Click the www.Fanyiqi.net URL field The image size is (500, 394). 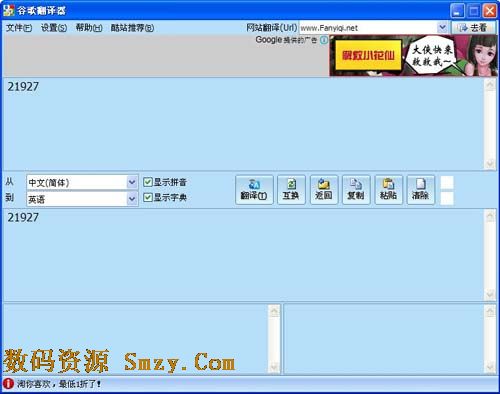(368, 28)
